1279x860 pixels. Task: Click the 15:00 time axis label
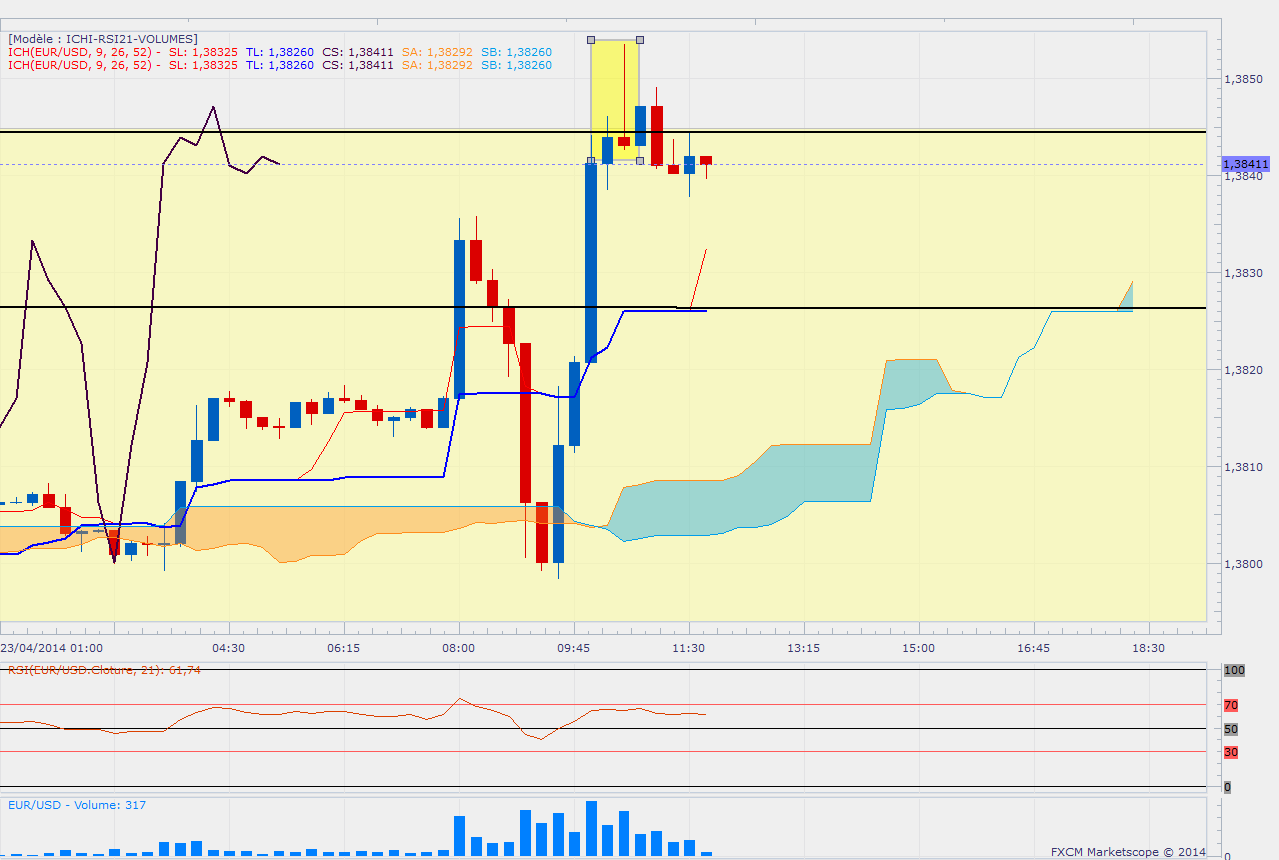918,648
